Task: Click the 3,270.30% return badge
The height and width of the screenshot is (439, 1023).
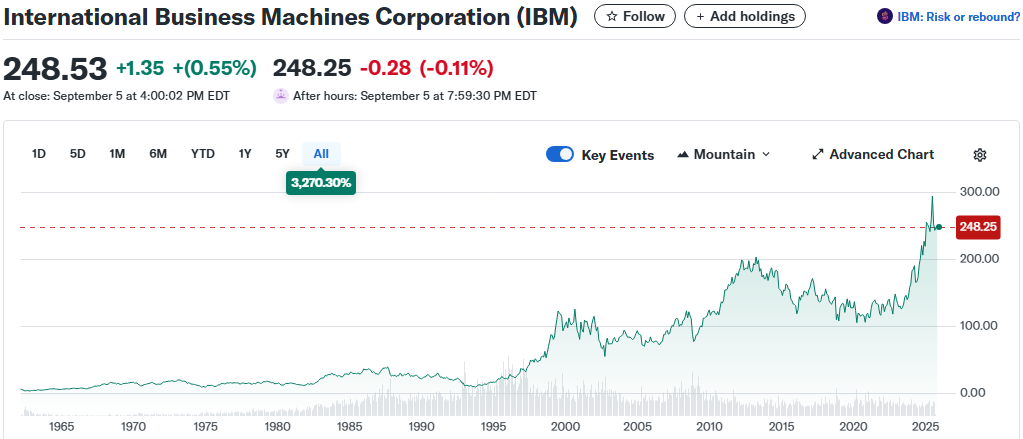Action: point(321,183)
